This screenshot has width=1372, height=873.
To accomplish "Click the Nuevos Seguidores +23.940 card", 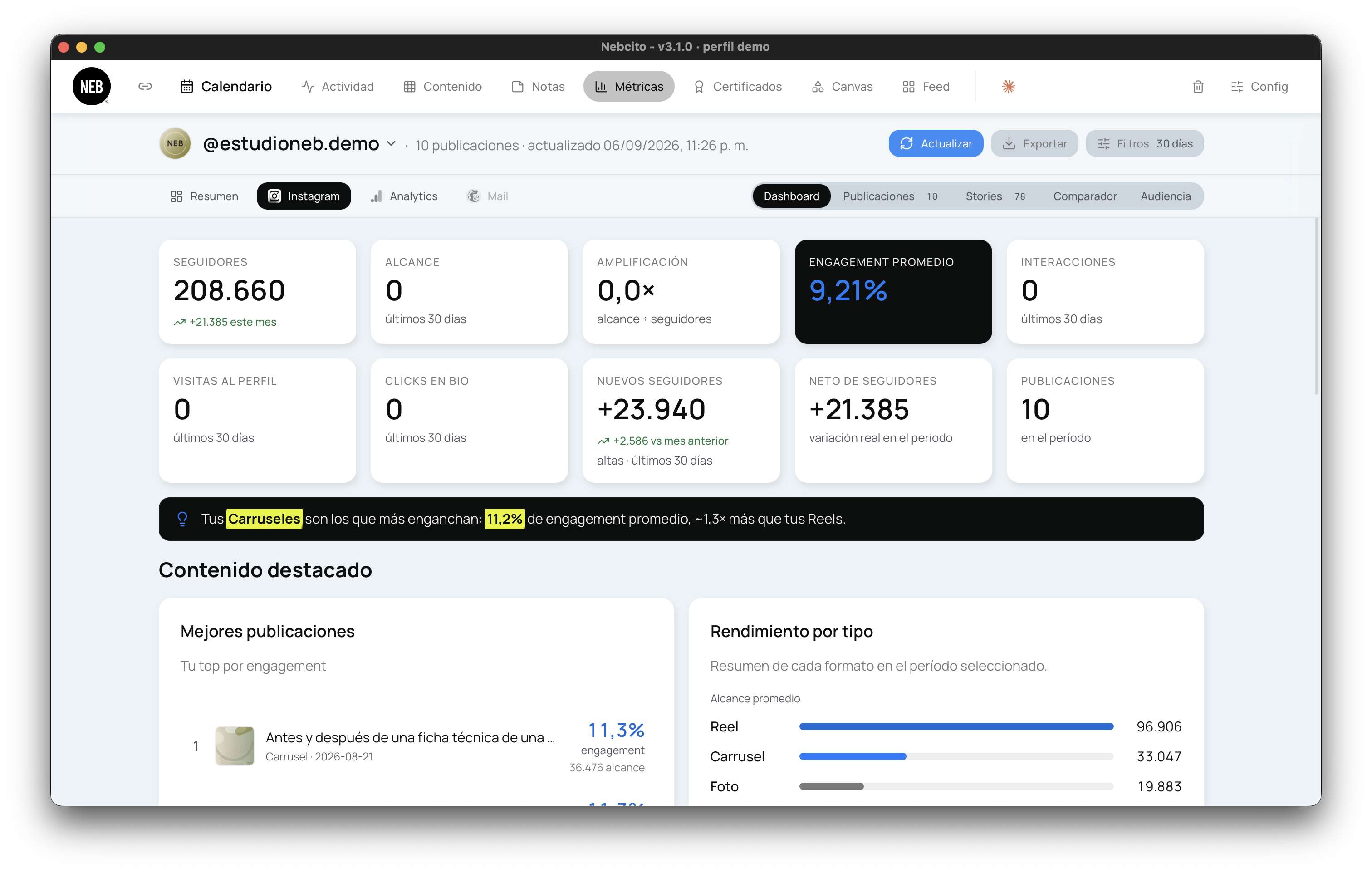I will [681, 421].
